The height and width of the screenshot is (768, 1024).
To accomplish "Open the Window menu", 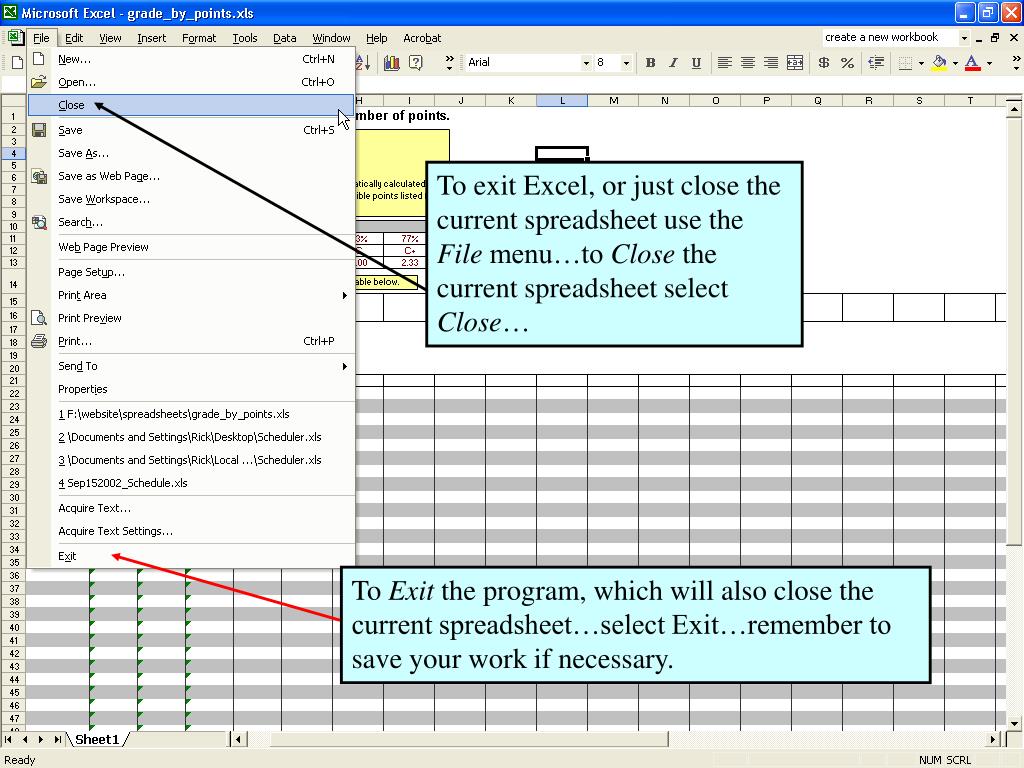I will (x=331, y=39).
